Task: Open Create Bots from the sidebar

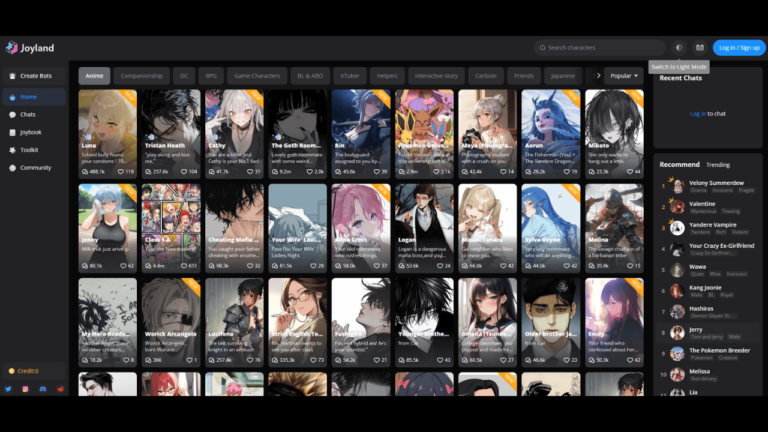Action: [x=35, y=76]
